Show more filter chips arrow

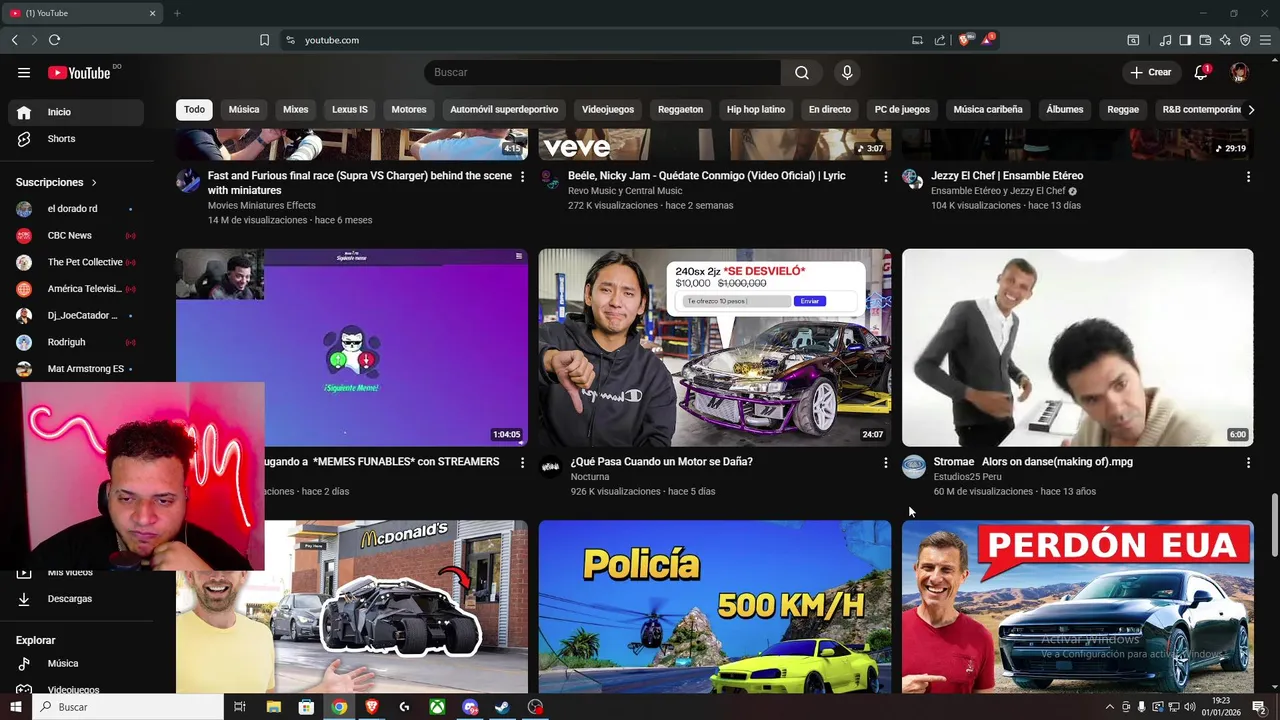click(x=1251, y=110)
